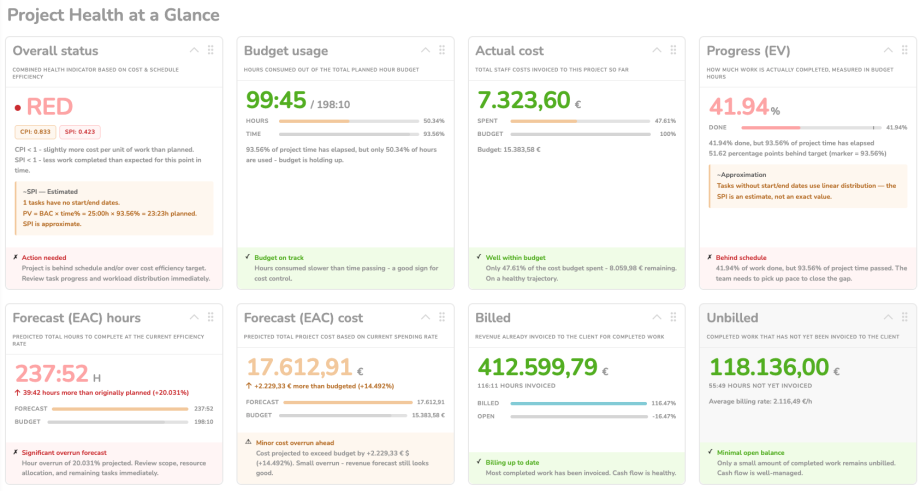Click the Average billing rate text

pos(760,402)
